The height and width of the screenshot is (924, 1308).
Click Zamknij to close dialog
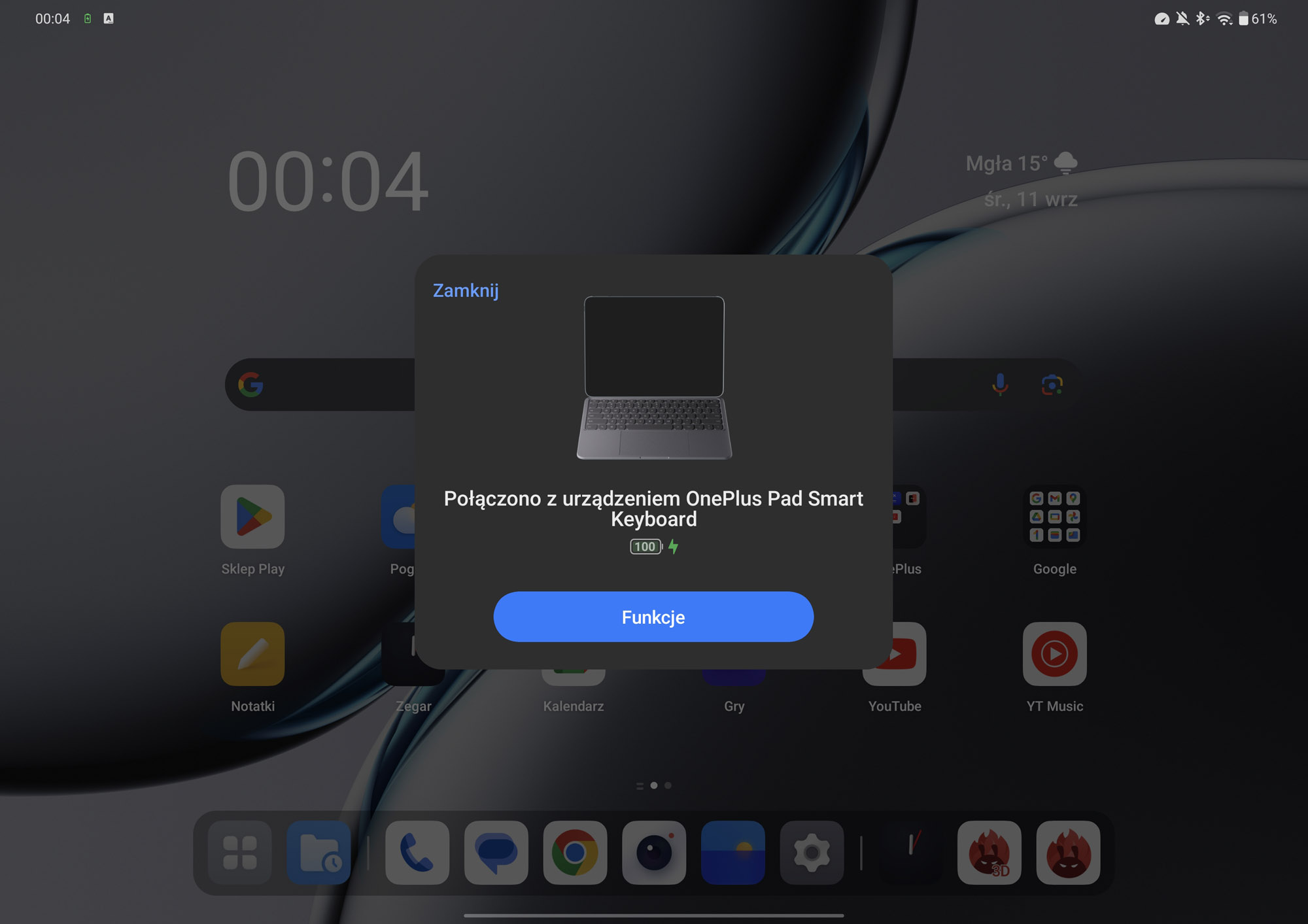click(464, 289)
